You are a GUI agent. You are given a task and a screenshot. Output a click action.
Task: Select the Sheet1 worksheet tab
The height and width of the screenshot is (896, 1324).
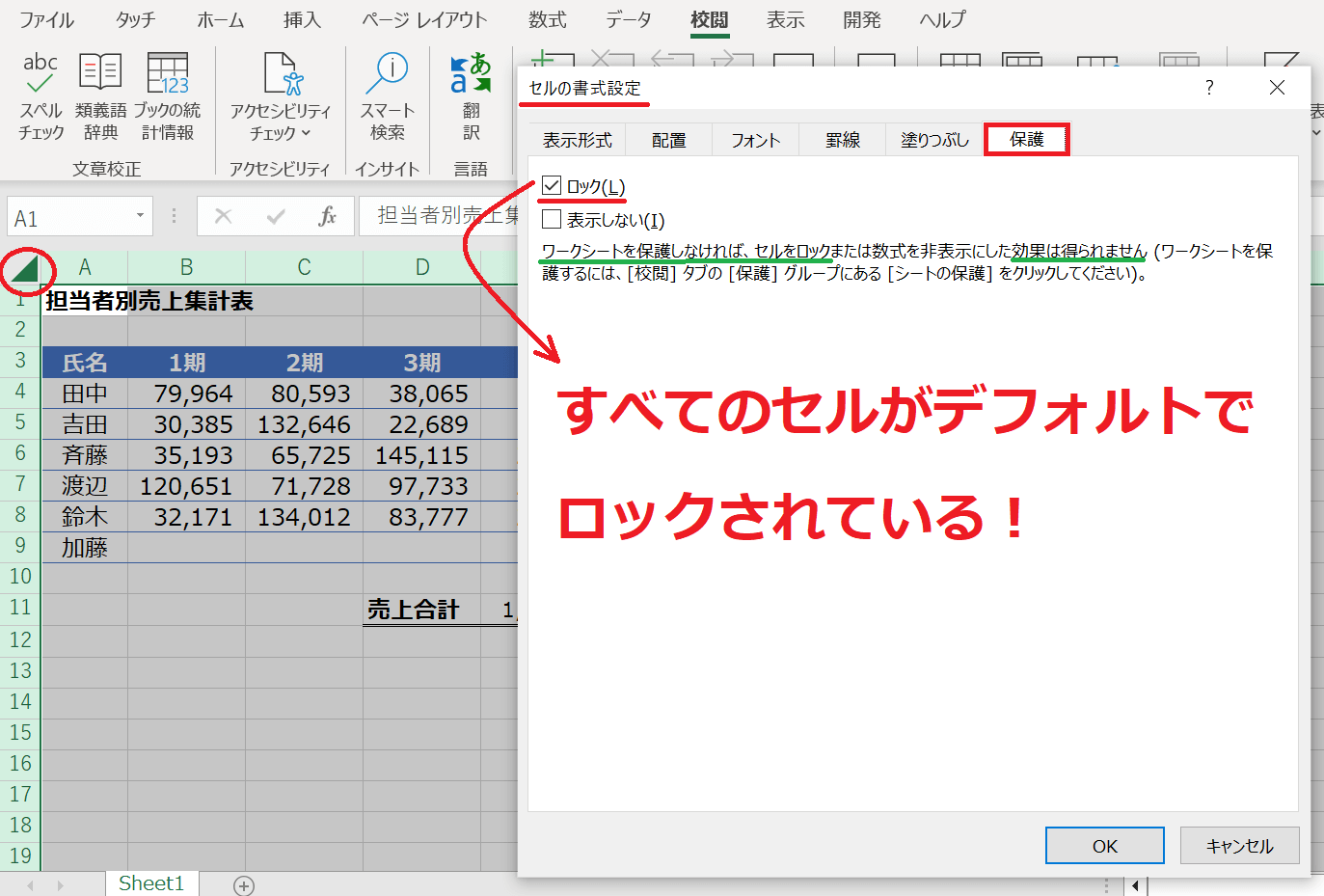click(x=151, y=883)
